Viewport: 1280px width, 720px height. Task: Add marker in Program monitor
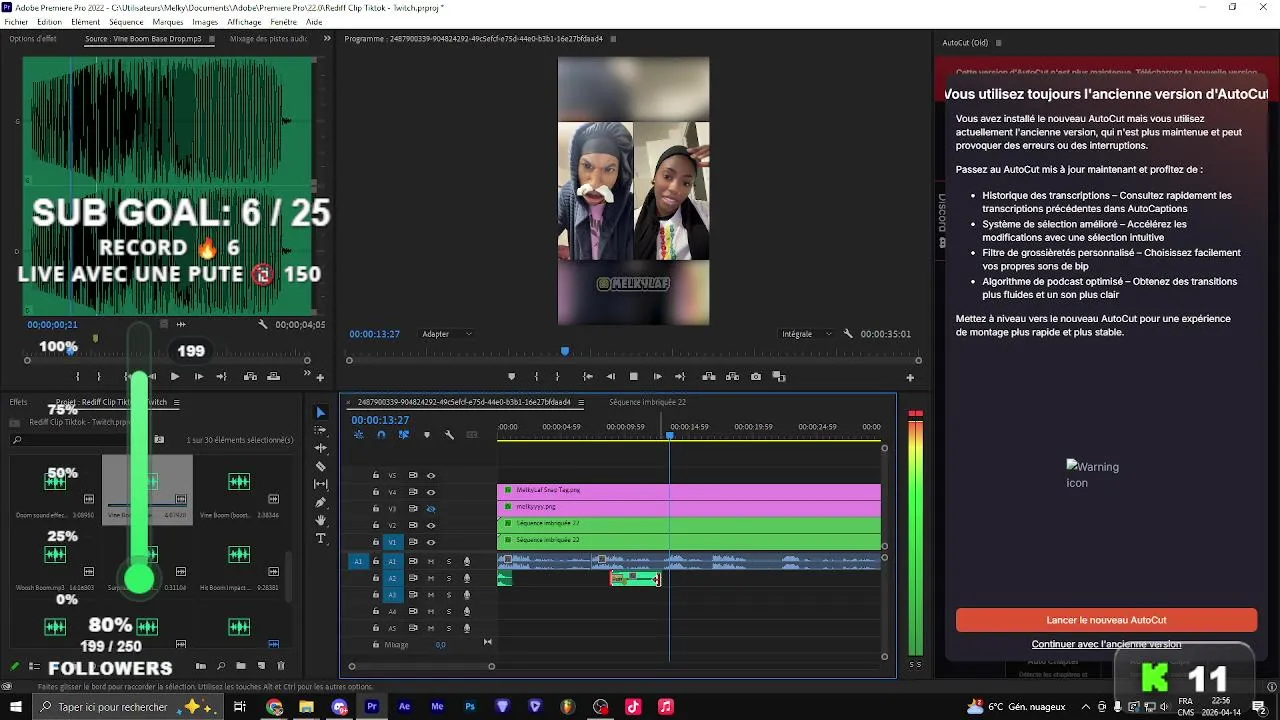(512, 377)
